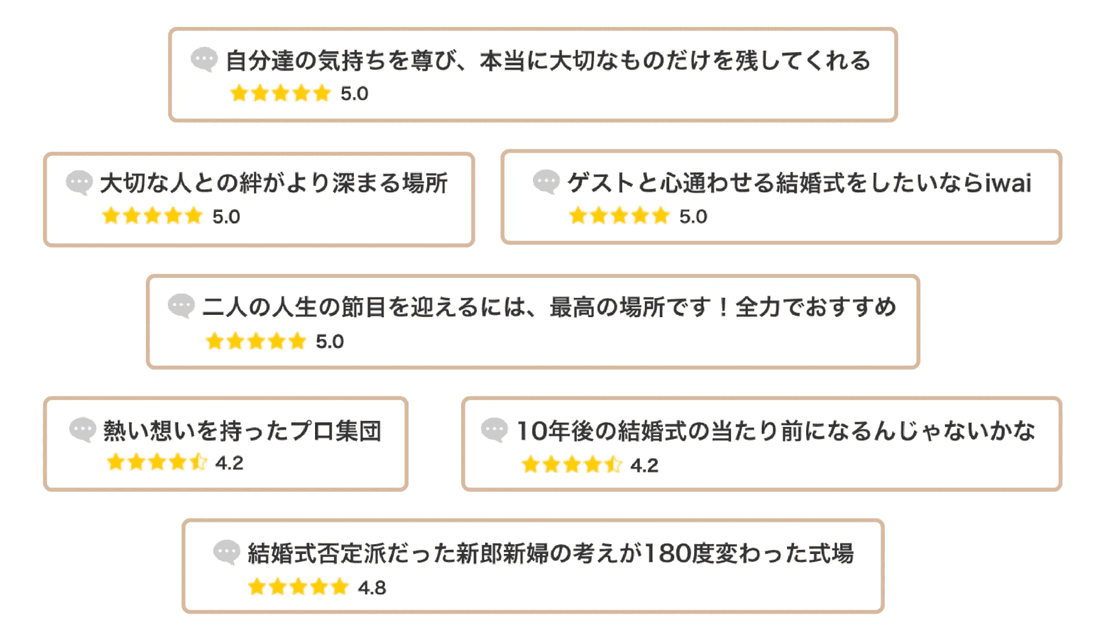
Task: Click speech bubble icon beside 自分達の気持ちを尊び review
Action: pyautogui.click(x=204, y=60)
